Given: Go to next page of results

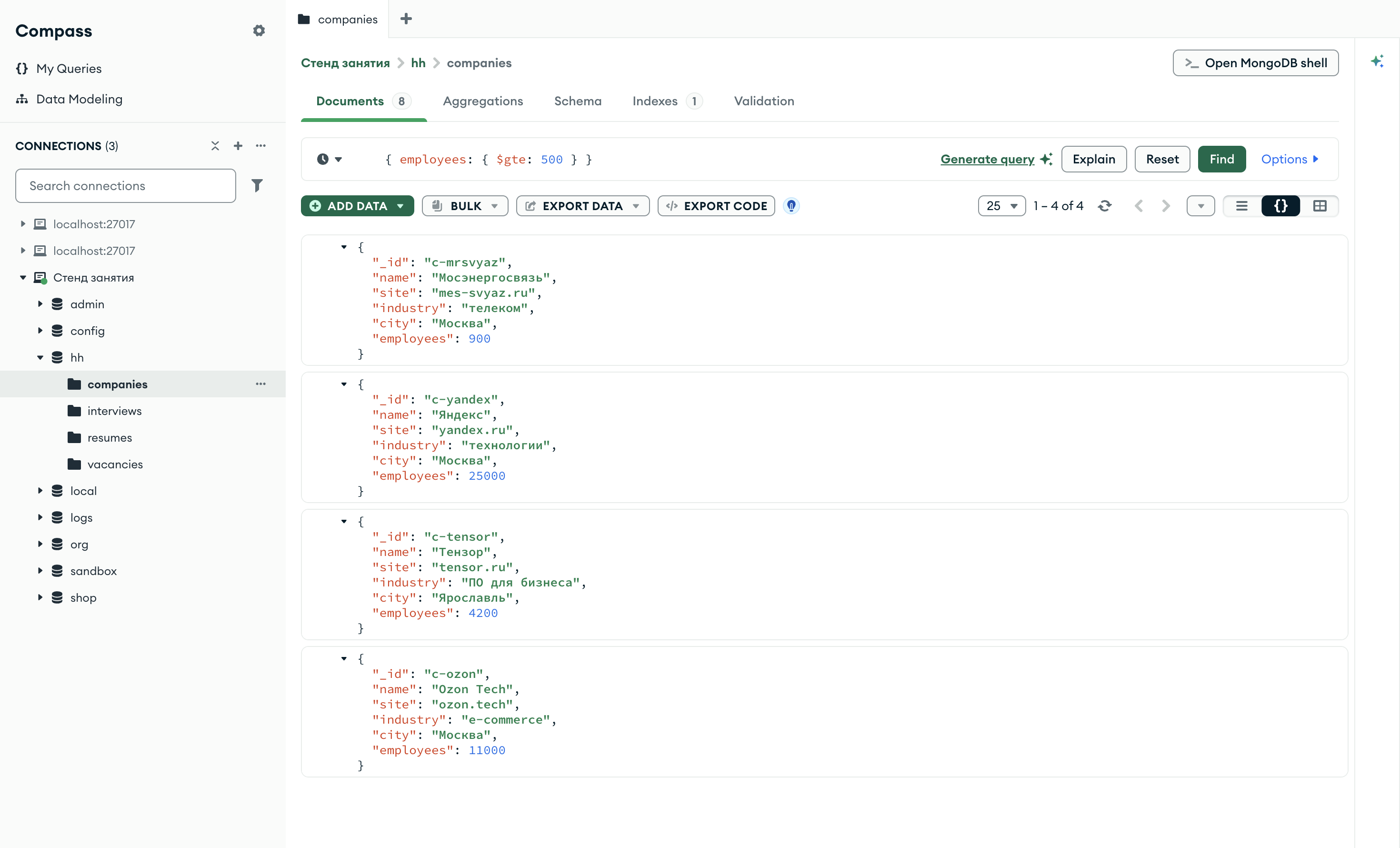Looking at the screenshot, I should pos(1166,206).
